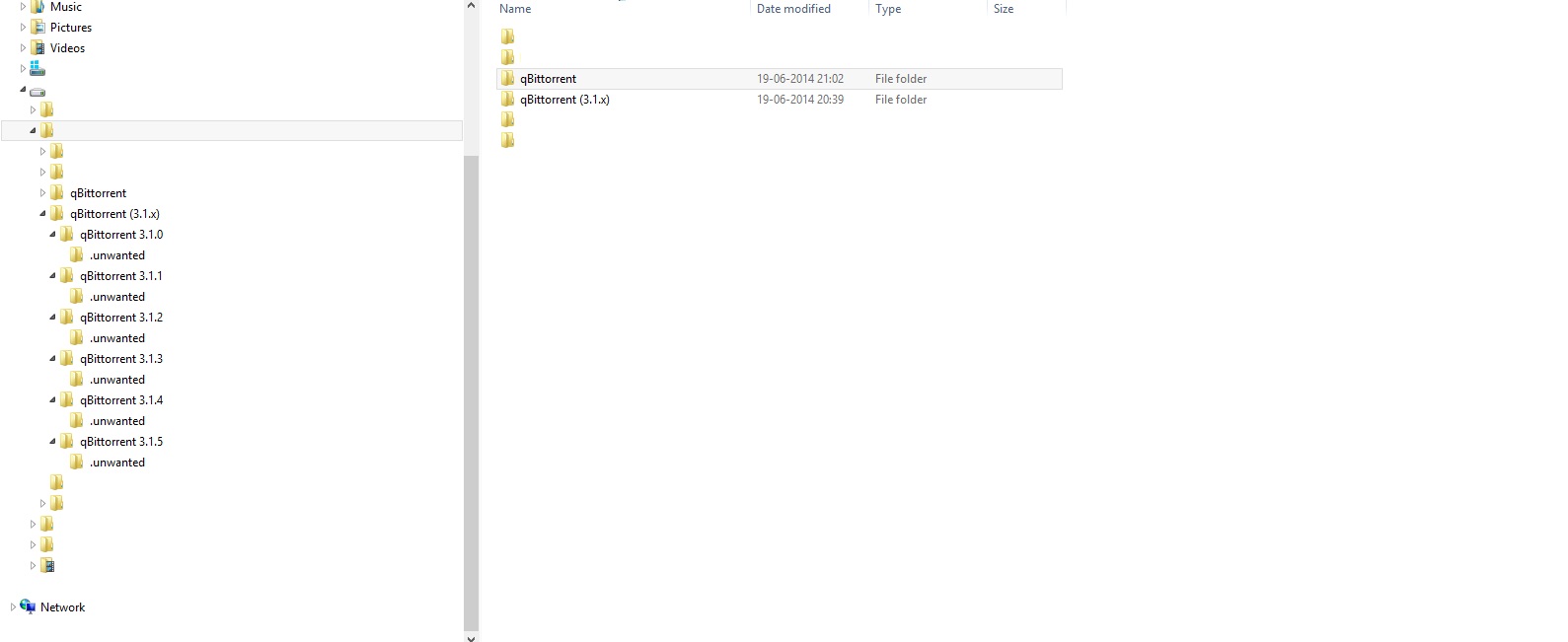Screen dimensions: 1568x642
Task: Click the qBittorrent 3.1.0 folder icon
Action: 66,235
